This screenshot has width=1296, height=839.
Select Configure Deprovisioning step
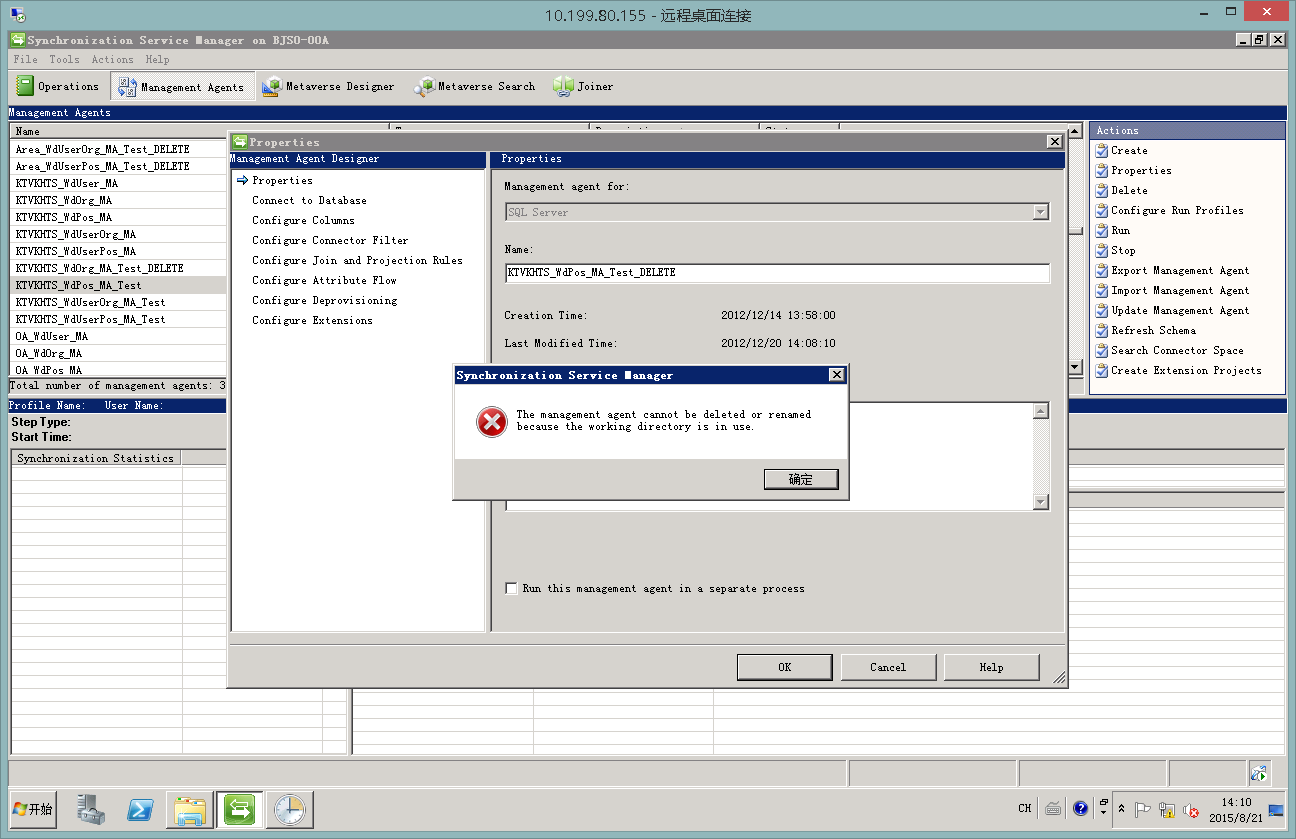click(324, 300)
